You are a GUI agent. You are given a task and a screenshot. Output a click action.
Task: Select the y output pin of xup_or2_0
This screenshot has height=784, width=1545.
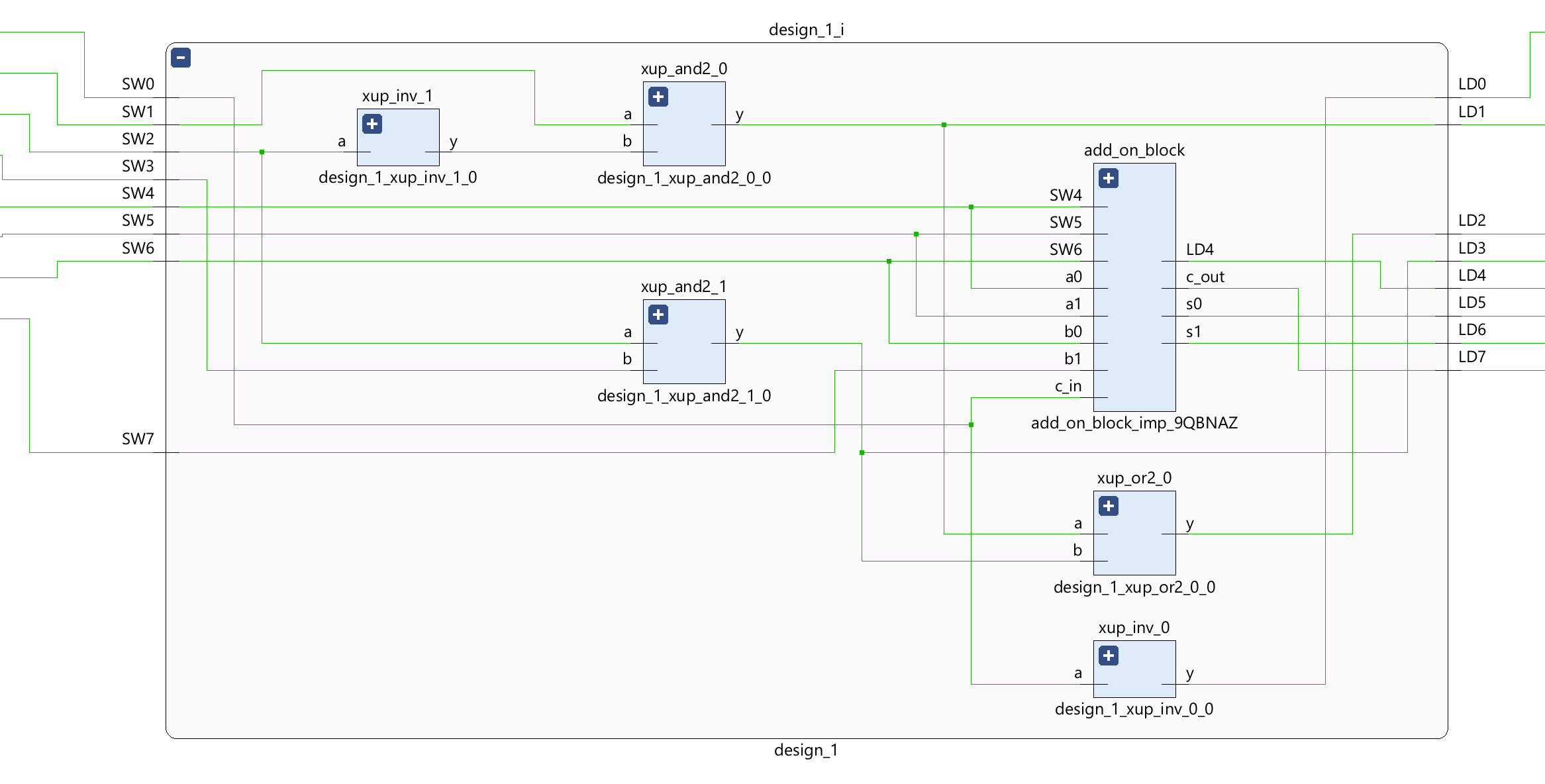click(1189, 524)
